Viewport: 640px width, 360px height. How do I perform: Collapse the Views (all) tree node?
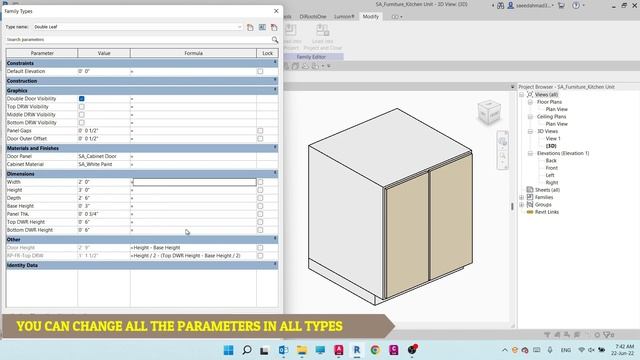coord(522,95)
